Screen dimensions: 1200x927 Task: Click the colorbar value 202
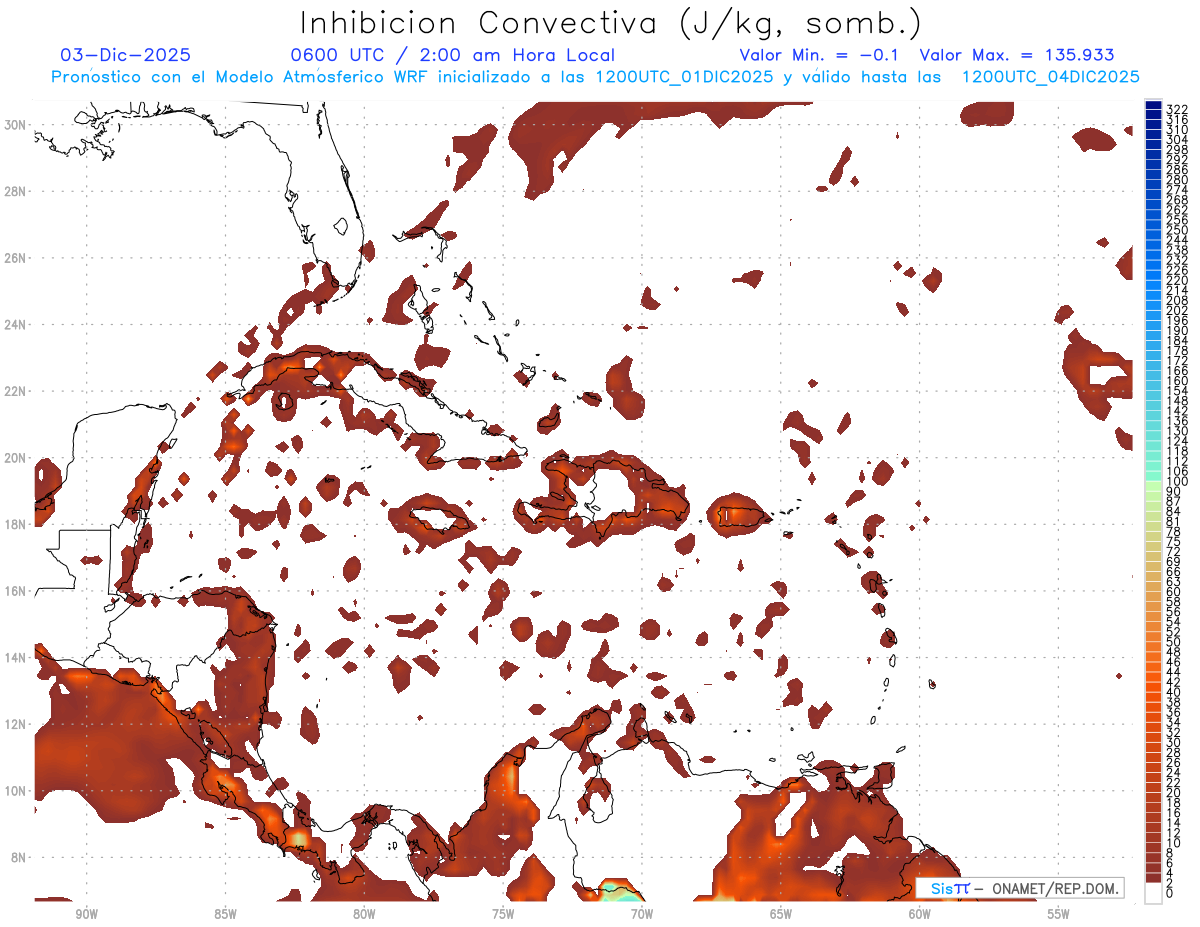[1177, 310]
